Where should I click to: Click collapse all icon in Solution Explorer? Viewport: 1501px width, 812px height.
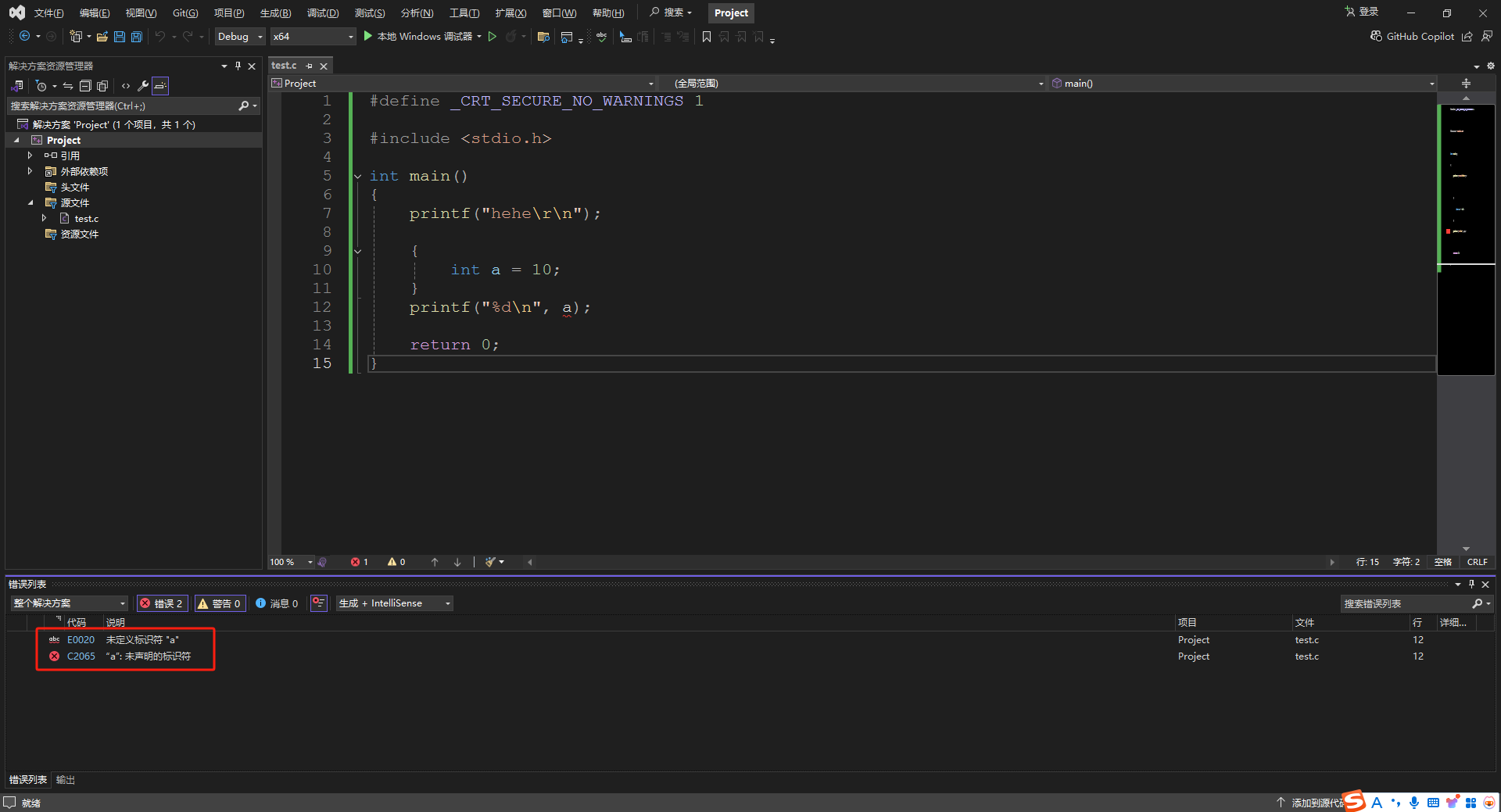85,86
